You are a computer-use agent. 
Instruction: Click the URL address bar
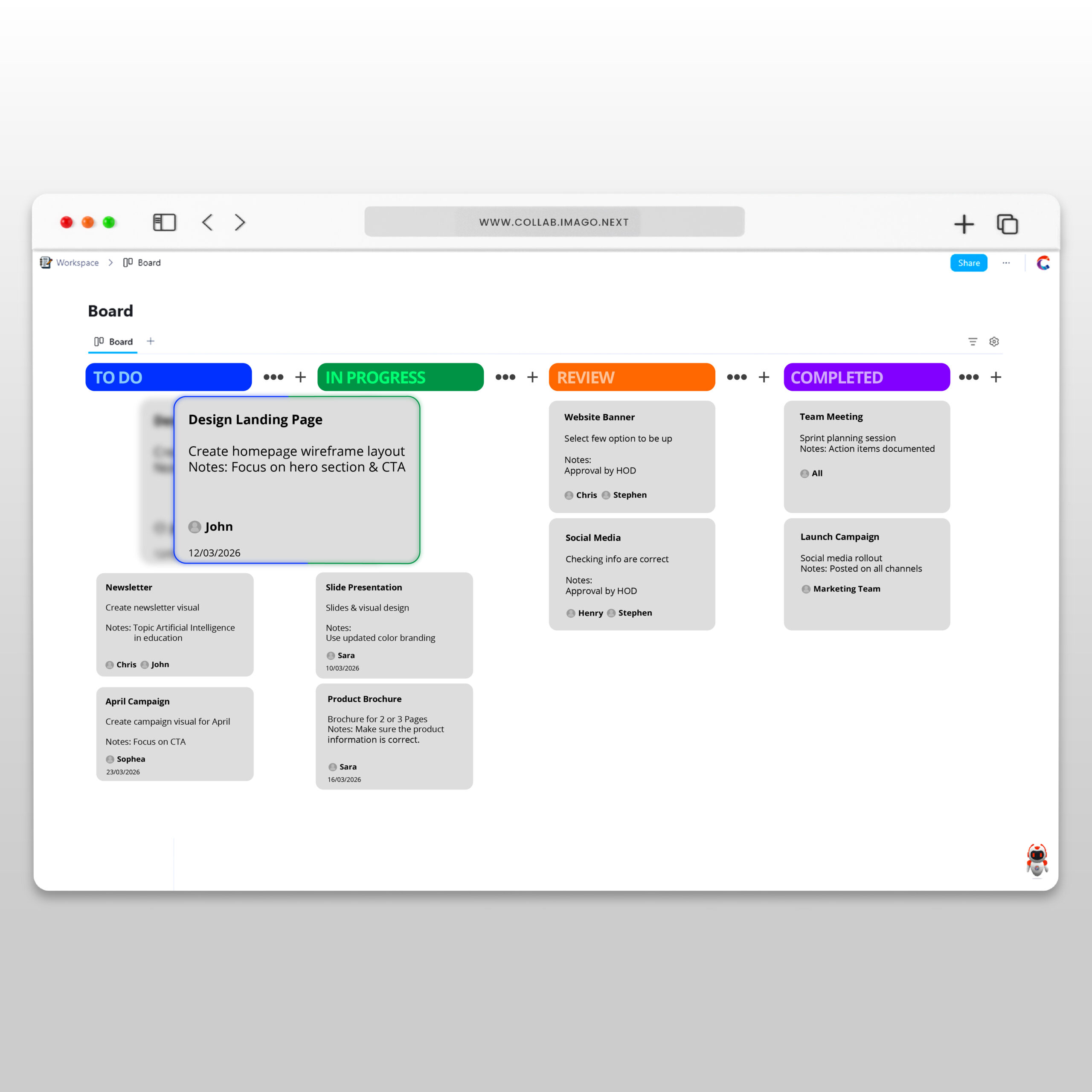(x=554, y=222)
